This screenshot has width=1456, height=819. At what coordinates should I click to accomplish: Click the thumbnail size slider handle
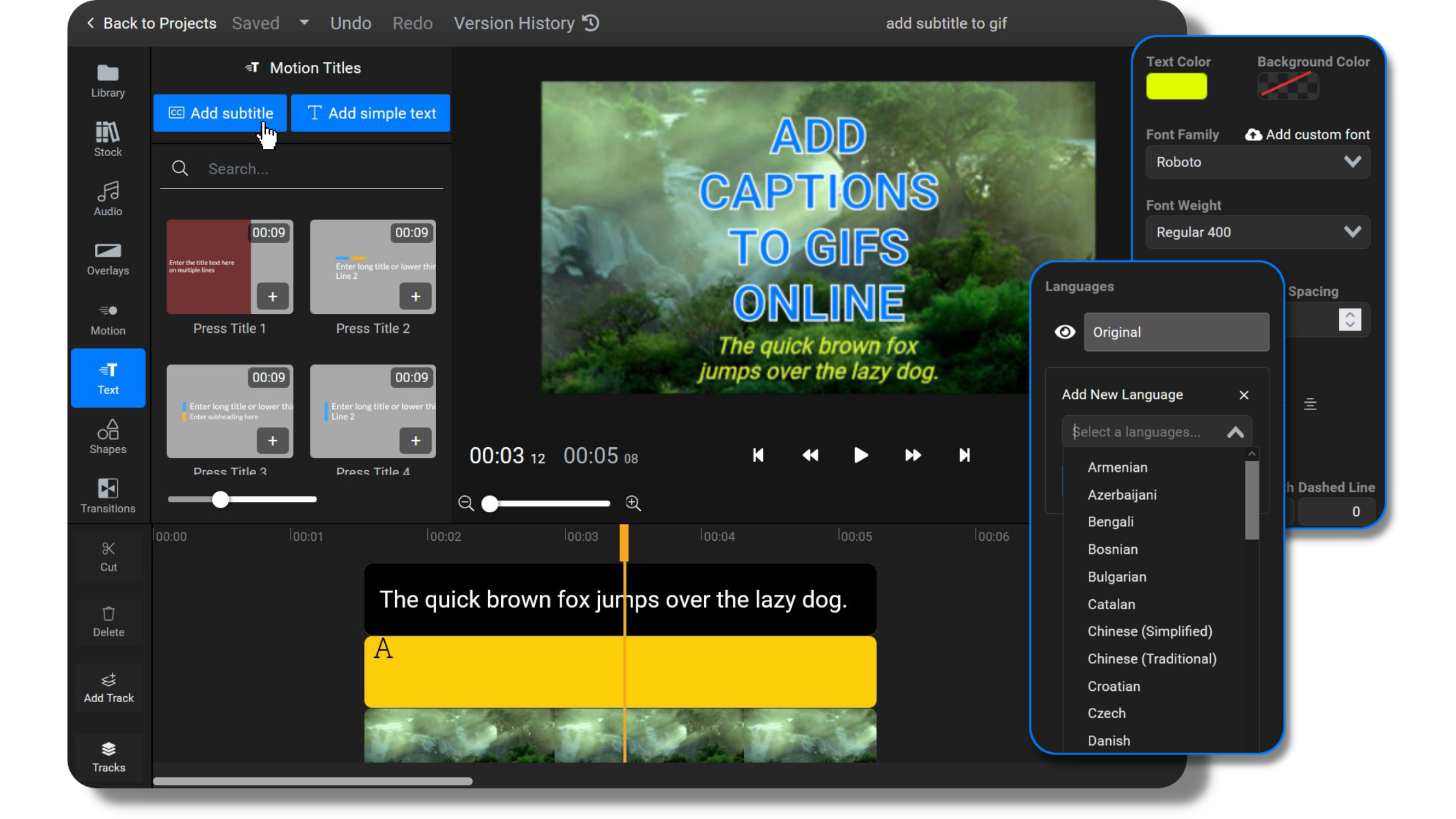click(x=220, y=499)
